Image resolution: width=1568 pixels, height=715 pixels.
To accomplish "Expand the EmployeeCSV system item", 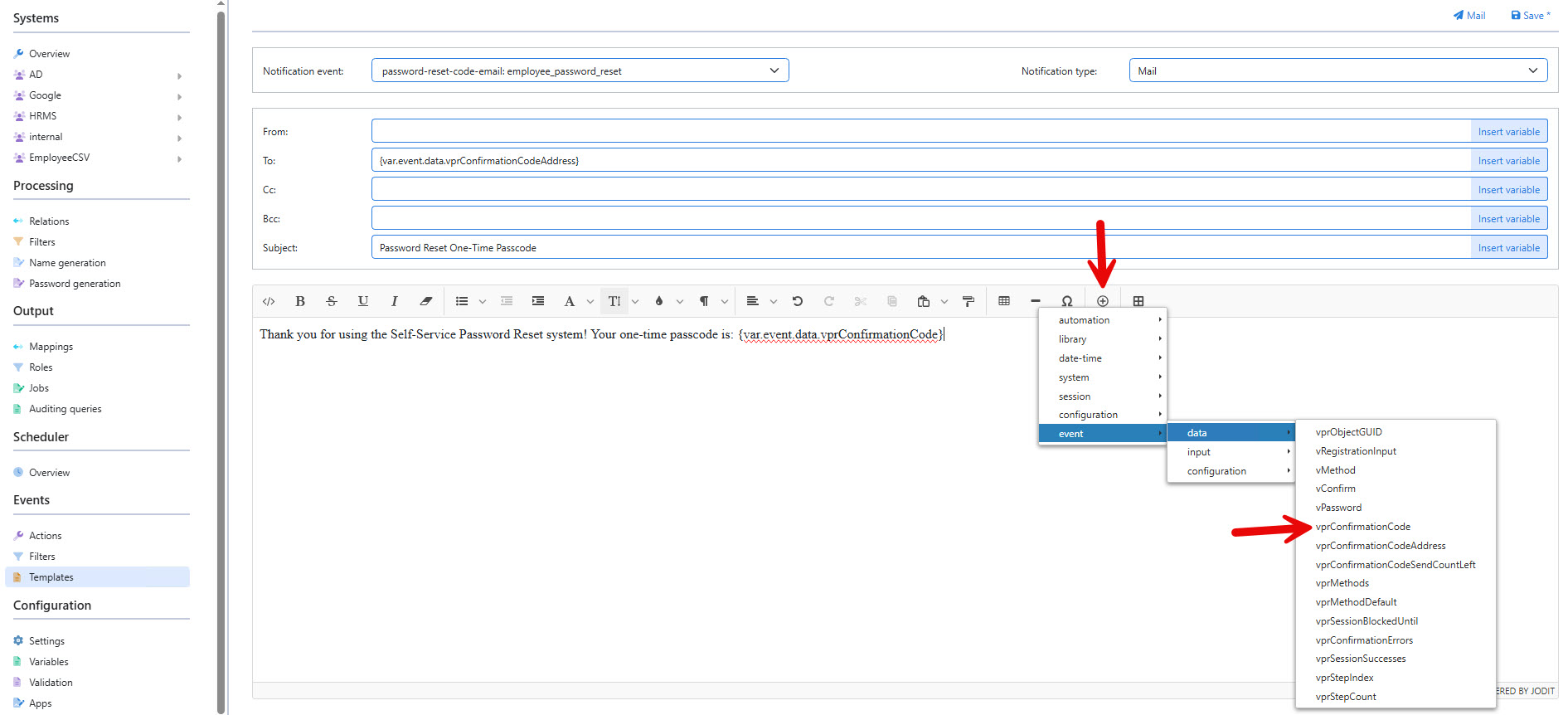I will [x=180, y=158].
